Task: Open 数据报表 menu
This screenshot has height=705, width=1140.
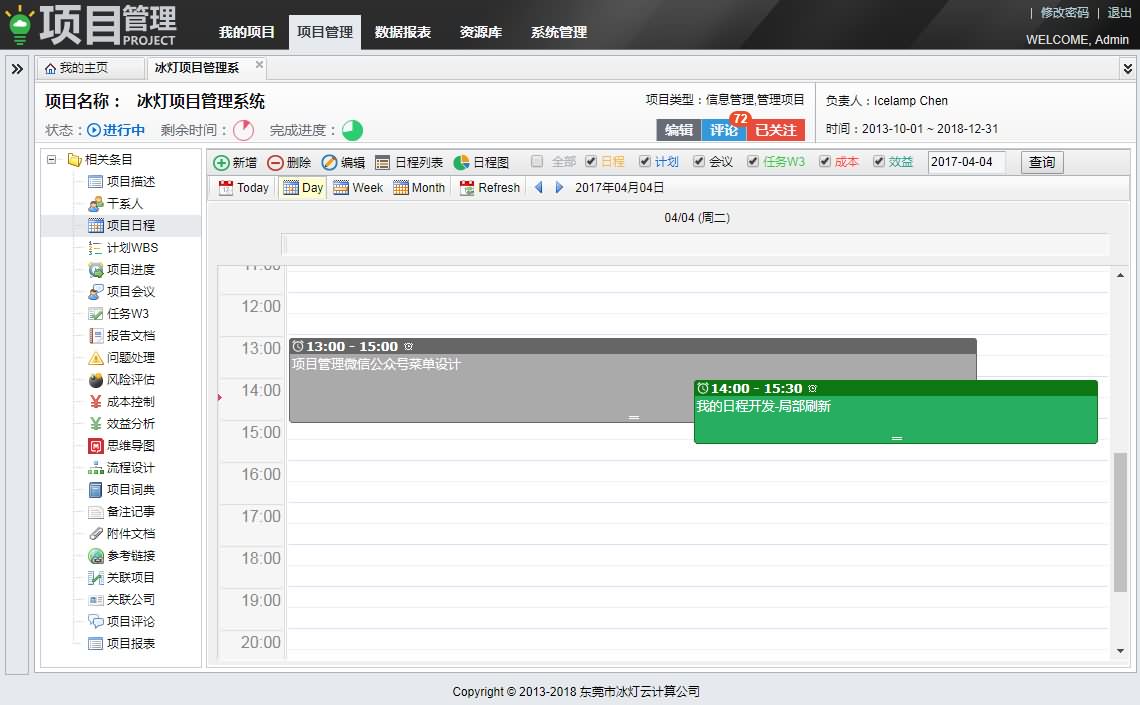Action: tap(403, 32)
